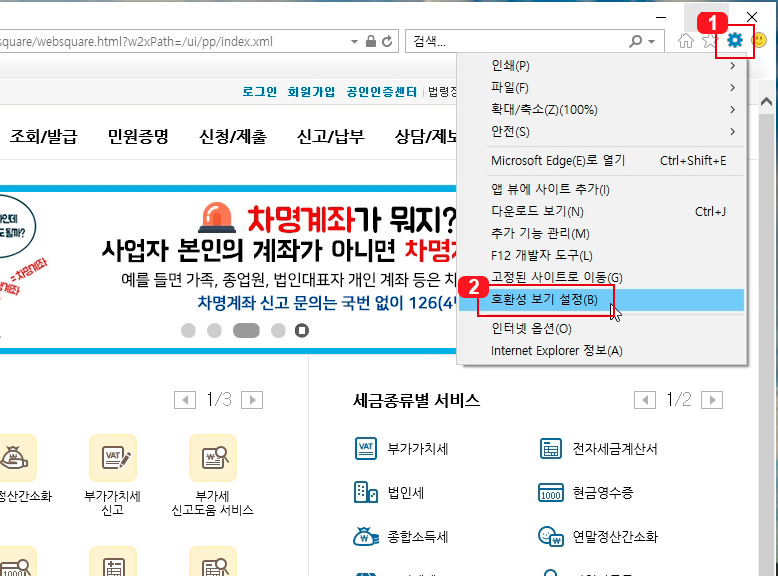Click the 회원가입 link
The height and width of the screenshot is (576, 778).
(x=312, y=92)
